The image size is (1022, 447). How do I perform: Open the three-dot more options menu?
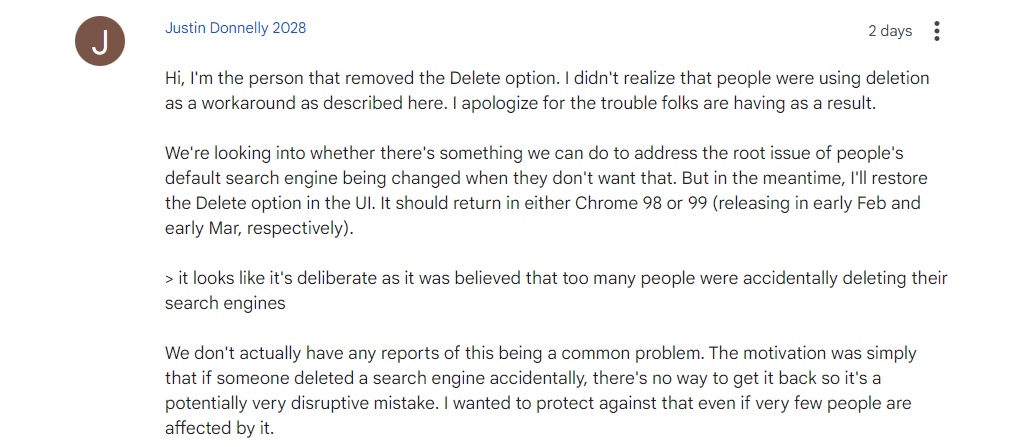click(x=937, y=31)
